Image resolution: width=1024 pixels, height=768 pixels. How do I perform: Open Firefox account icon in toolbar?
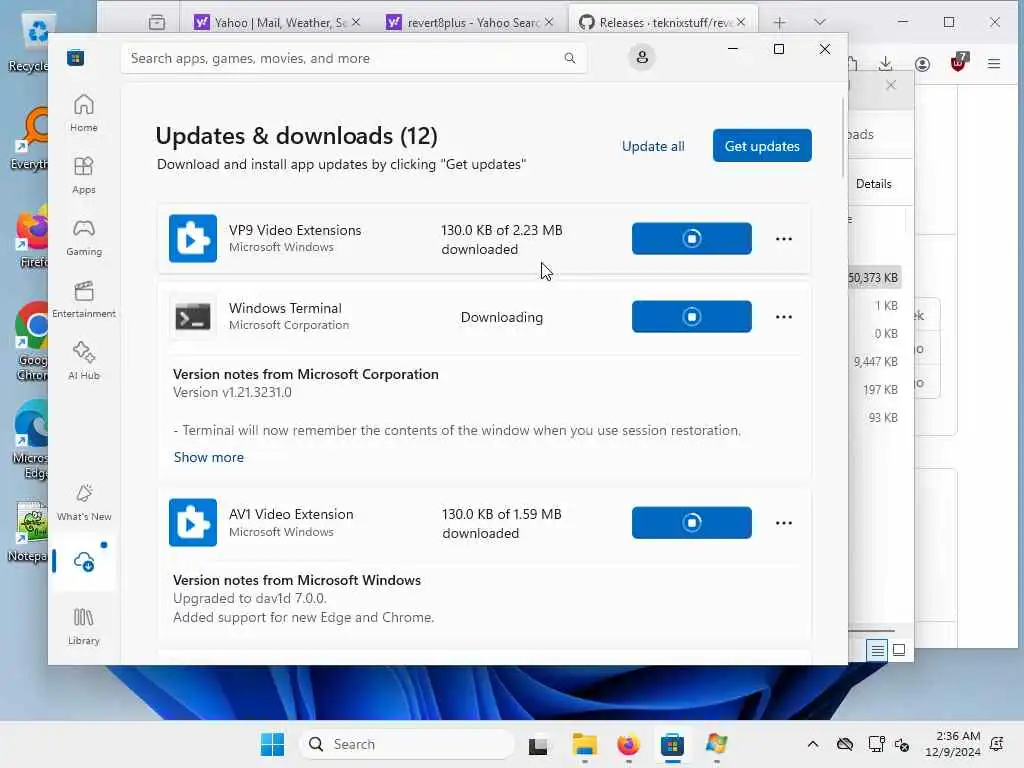[922, 64]
